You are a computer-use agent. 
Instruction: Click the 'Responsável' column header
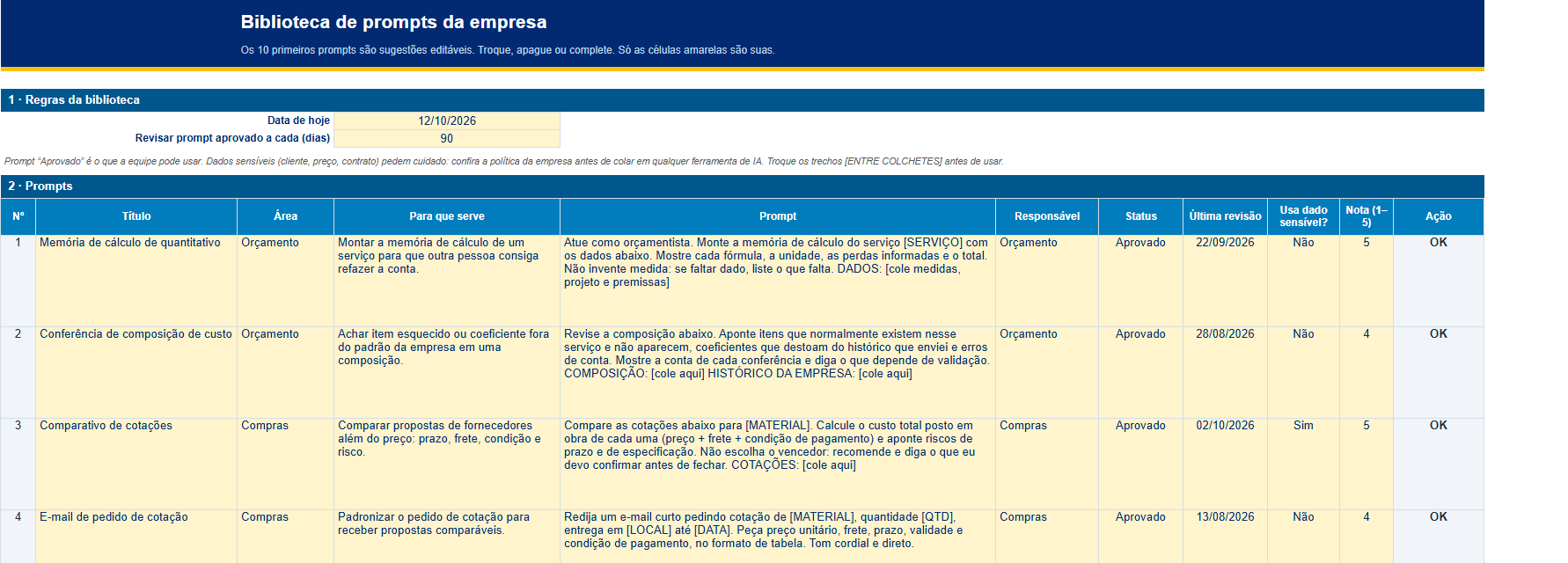pyautogui.click(x=1047, y=216)
